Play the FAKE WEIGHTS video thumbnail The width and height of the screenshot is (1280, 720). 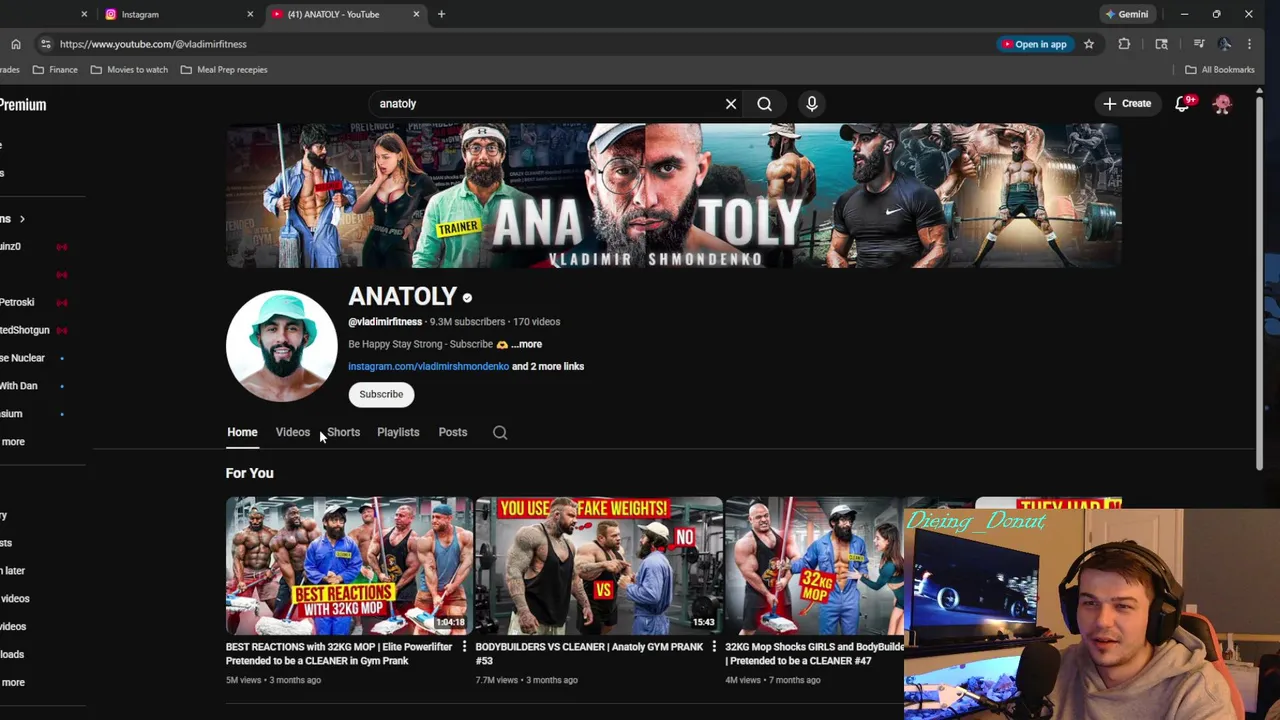(x=599, y=566)
